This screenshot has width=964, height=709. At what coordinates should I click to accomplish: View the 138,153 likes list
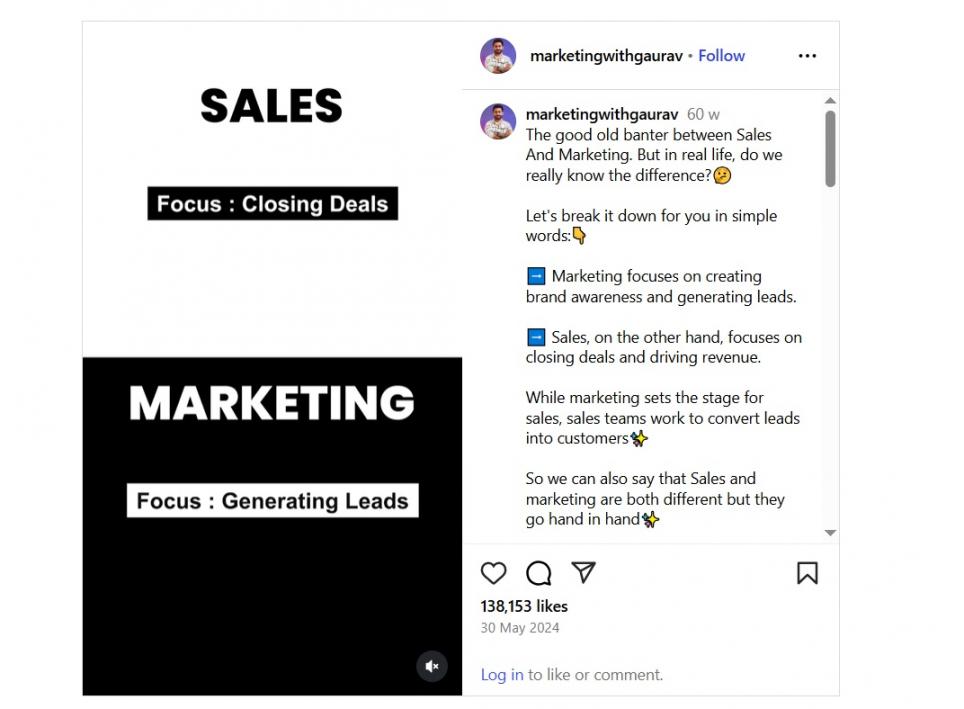[x=524, y=606]
